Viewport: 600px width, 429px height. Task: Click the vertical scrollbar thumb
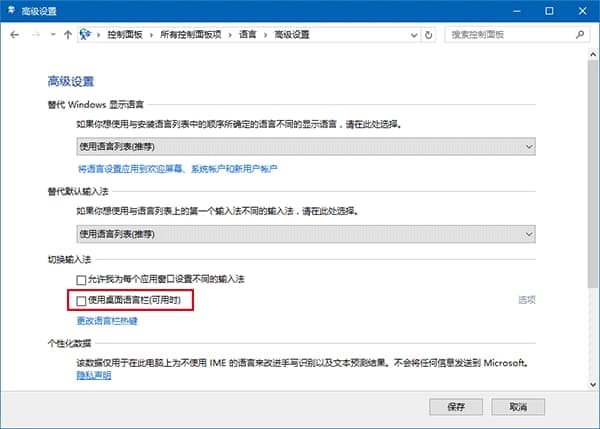click(593, 174)
